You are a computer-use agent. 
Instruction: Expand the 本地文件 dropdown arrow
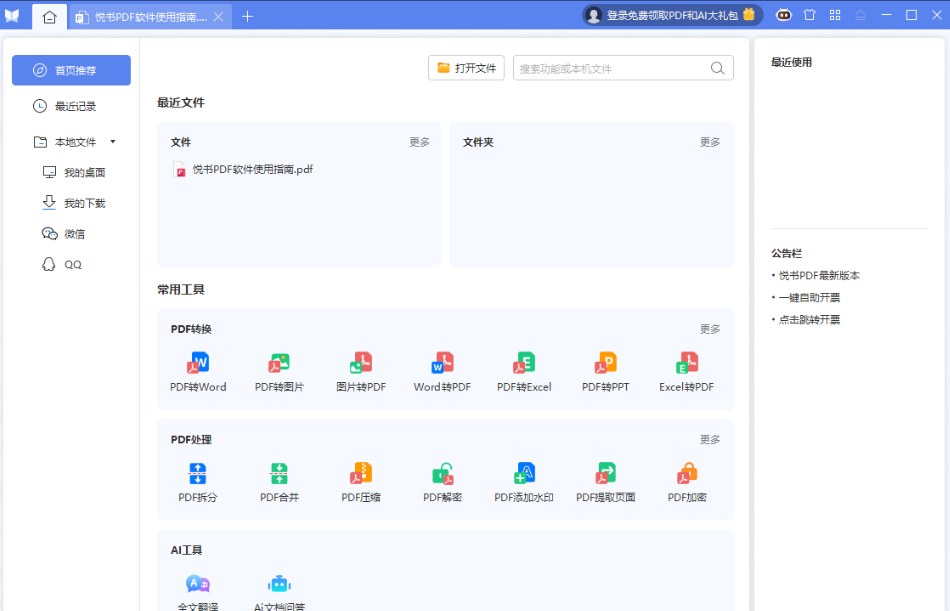pos(113,142)
